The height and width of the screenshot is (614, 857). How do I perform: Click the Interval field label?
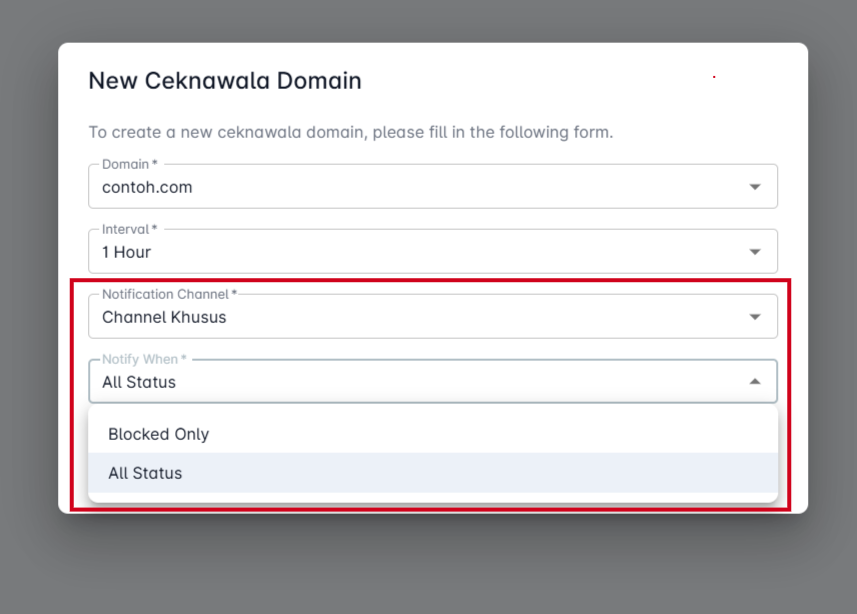coord(129,229)
